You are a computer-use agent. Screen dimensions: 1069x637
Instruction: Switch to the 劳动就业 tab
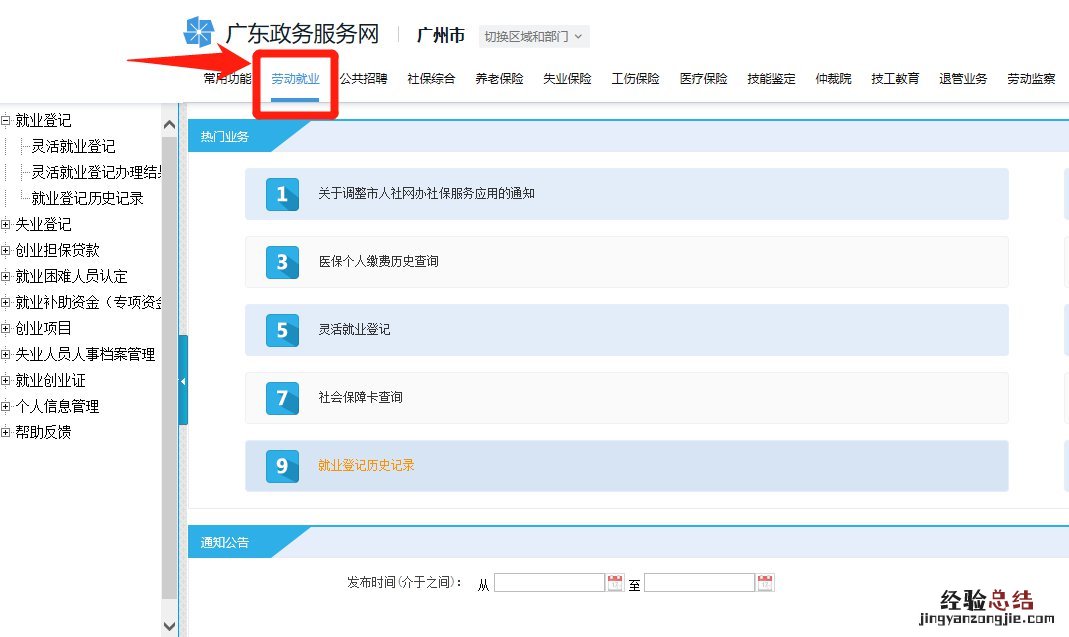click(x=295, y=78)
